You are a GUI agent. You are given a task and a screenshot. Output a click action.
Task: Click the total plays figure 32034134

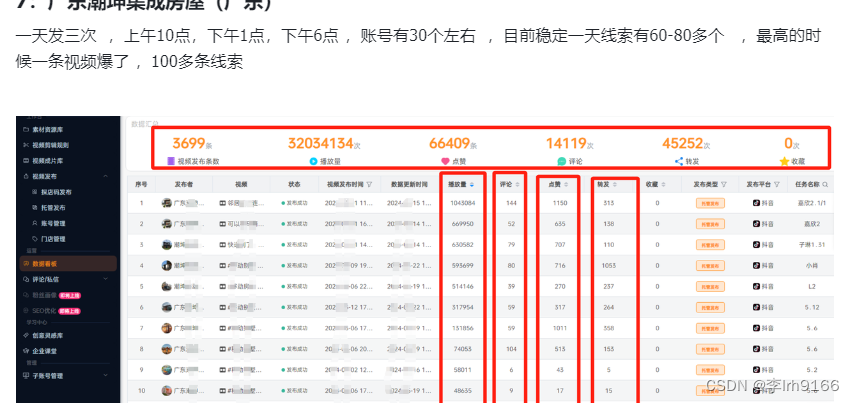(x=321, y=143)
